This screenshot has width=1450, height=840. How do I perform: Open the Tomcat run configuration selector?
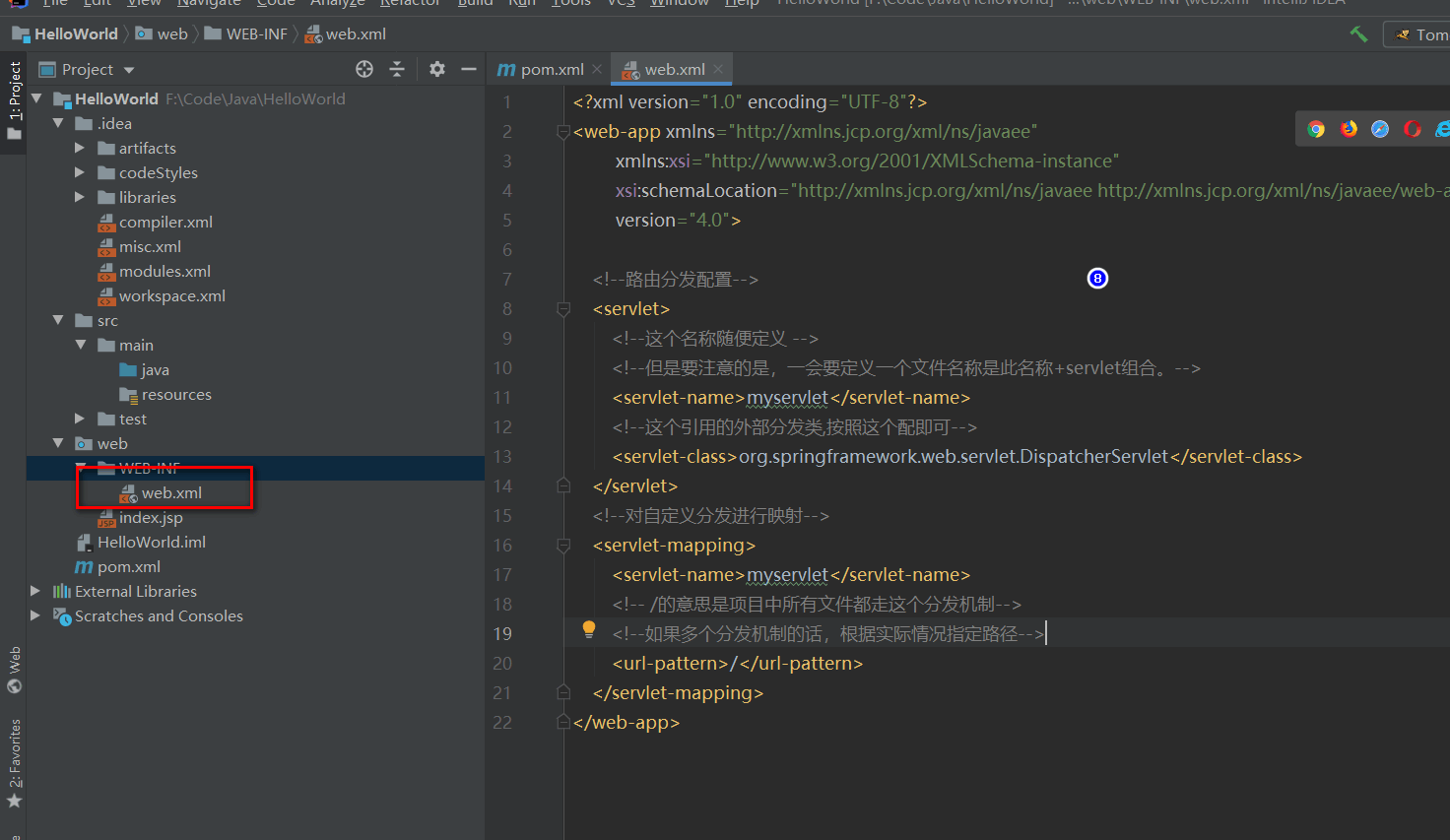(x=1423, y=32)
